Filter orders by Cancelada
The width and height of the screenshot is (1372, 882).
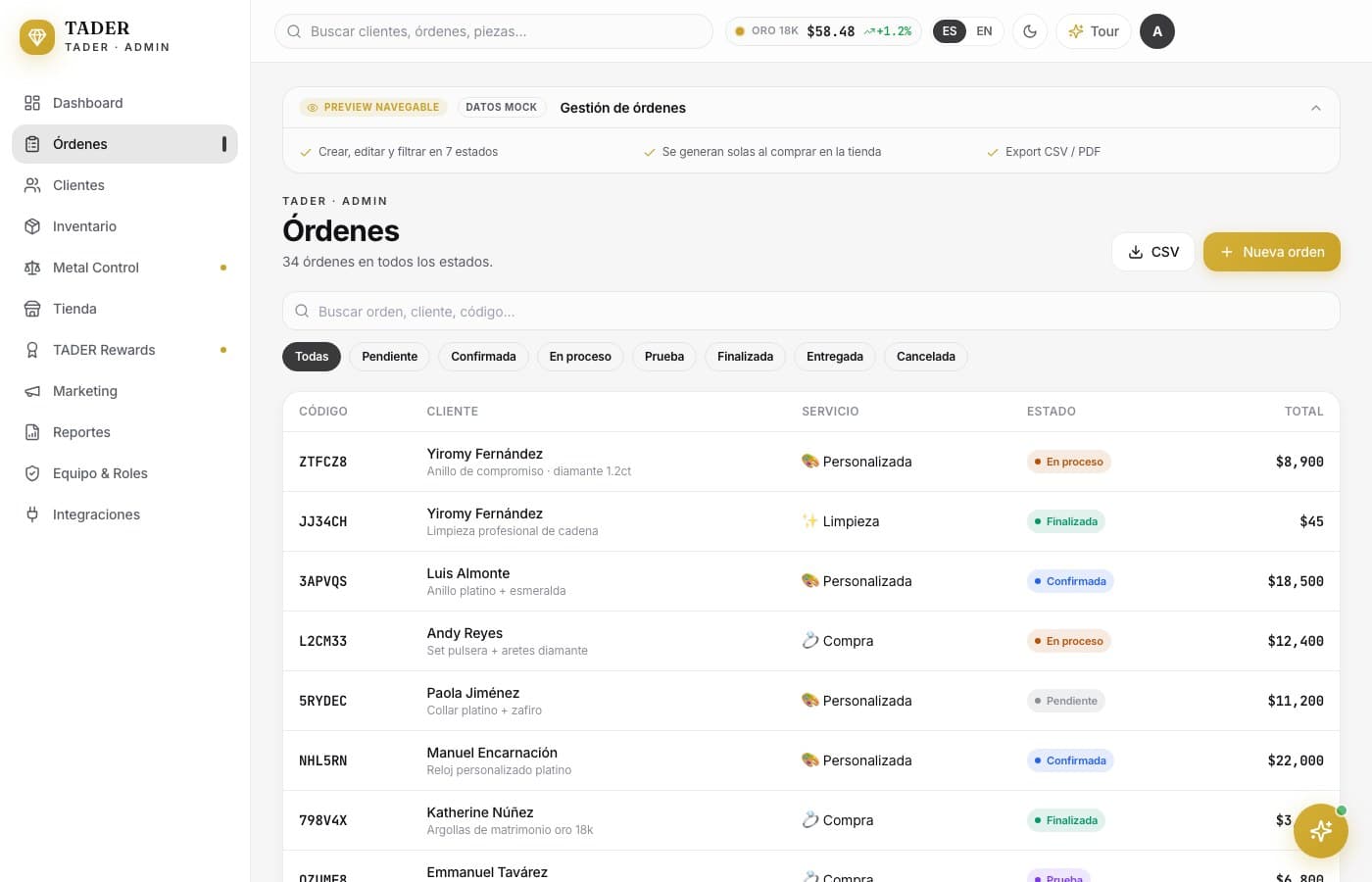tap(926, 357)
